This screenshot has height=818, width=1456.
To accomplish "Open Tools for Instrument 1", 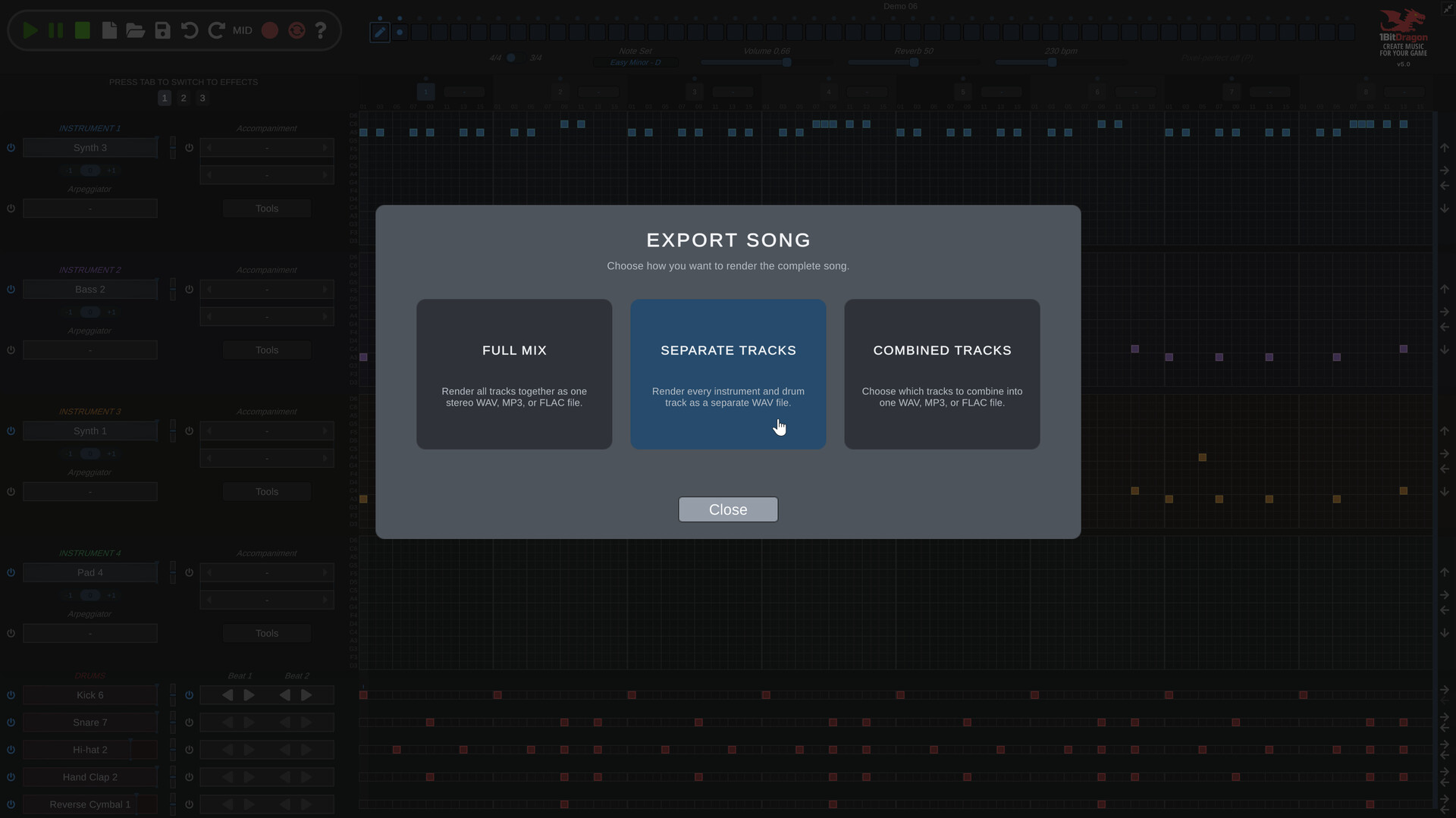I will (267, 208).
